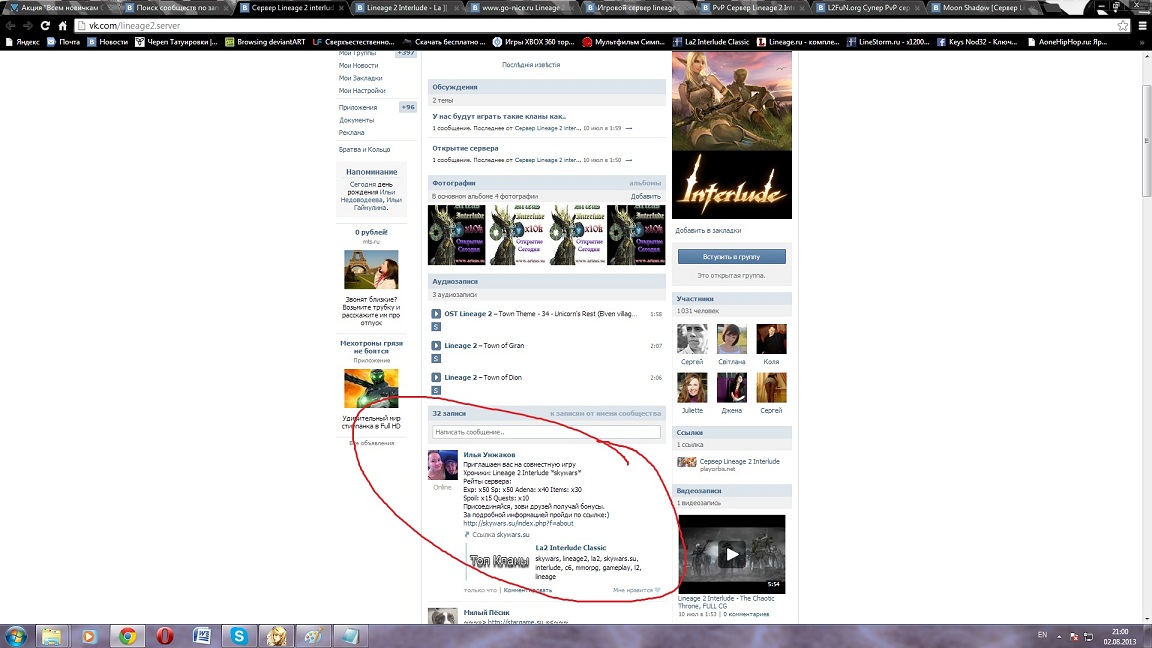Open Browsing deviantART bookmark
The width and height of the screenshot is (1152, 648).
point(265,42)
